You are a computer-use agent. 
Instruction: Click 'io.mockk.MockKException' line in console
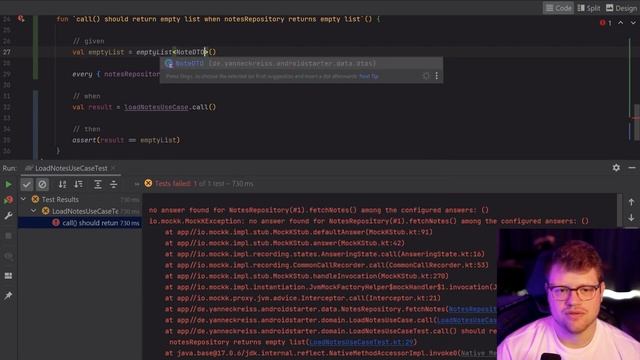[x=369, y=221]
